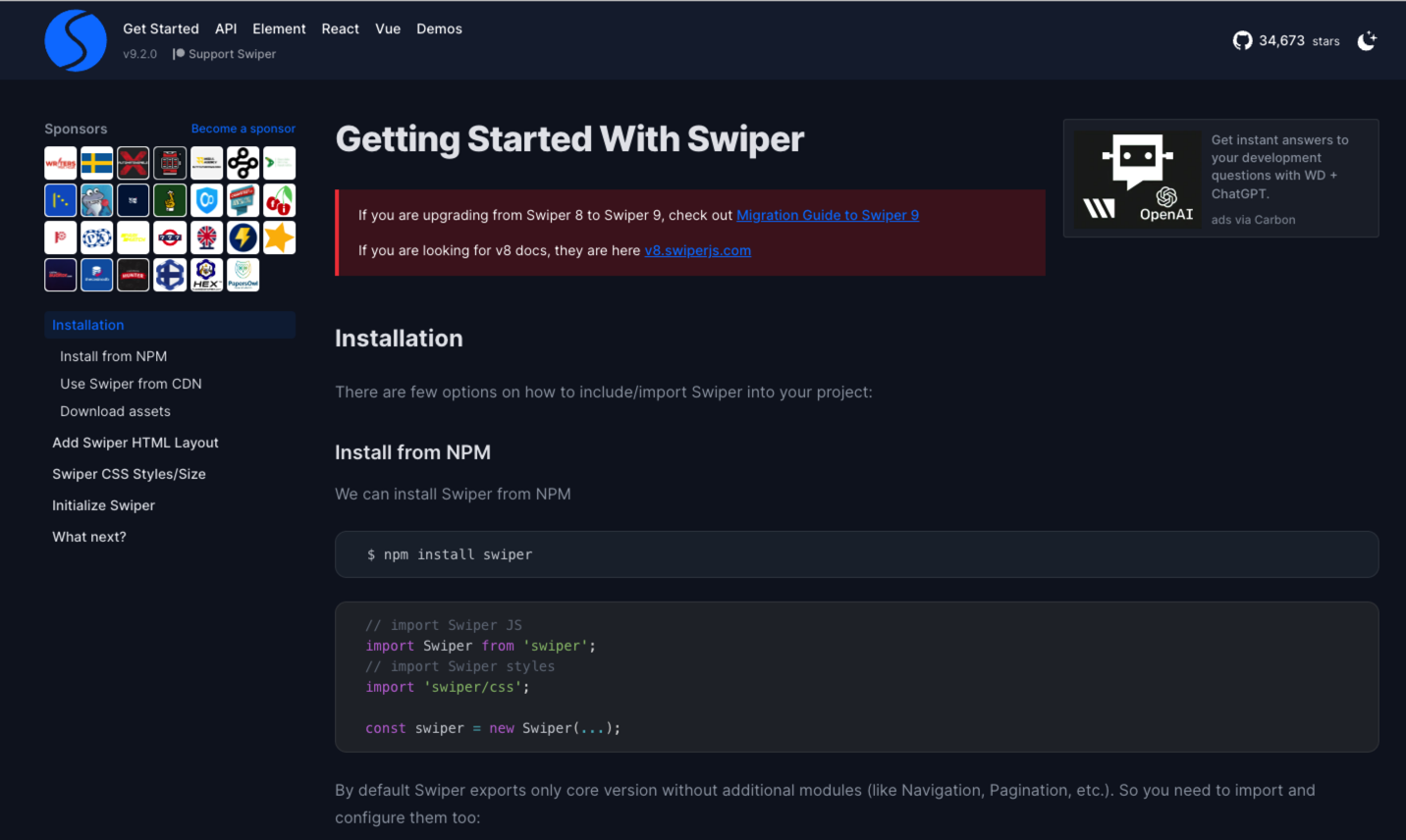
Task: Open the v8.swiperjs.com link
Action: click(698, 250)
